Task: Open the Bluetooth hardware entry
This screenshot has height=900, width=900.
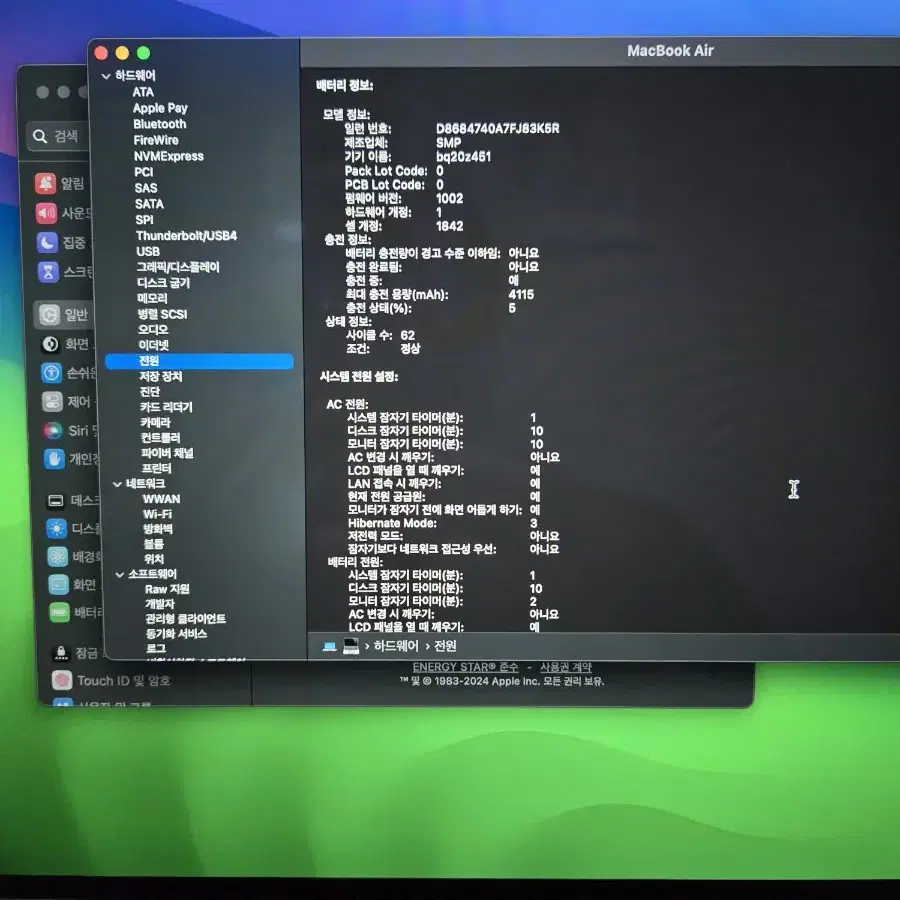Action: click(160, 124)
